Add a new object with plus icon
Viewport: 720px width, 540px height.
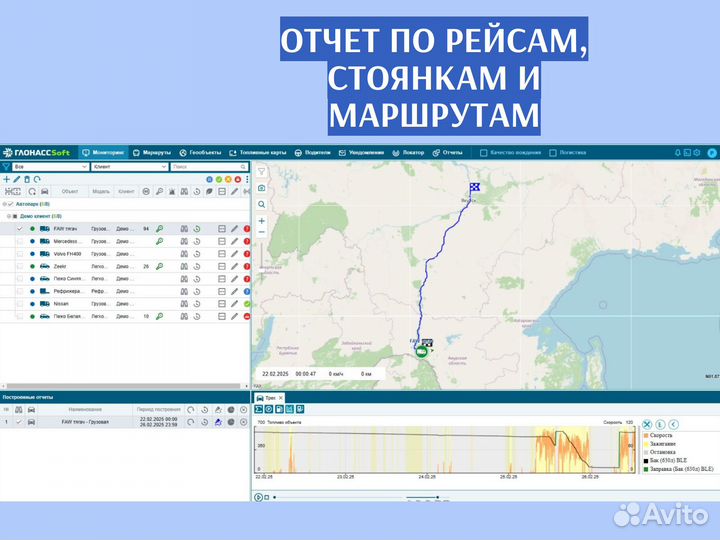[x=6, y=179]
